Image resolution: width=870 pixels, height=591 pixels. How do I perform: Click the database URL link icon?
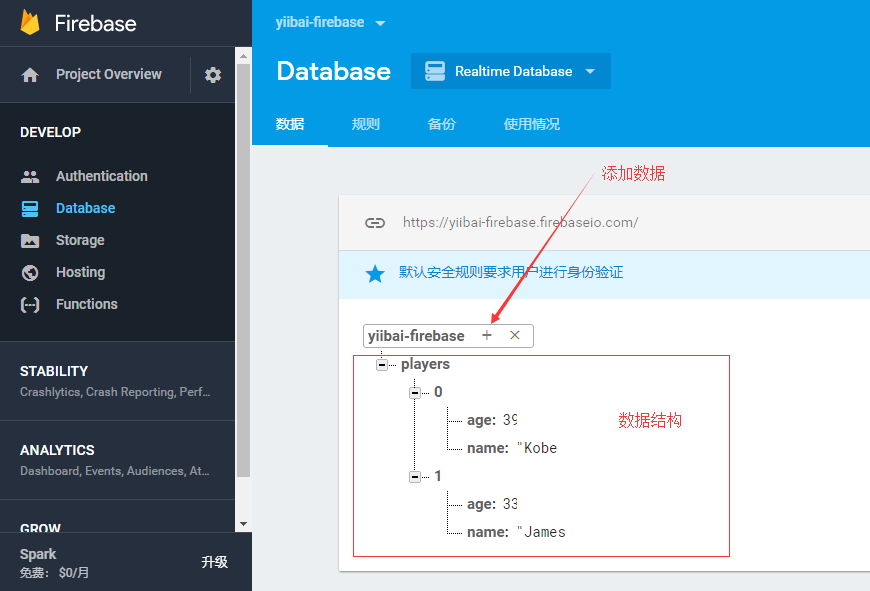click(x=375, y=223)
